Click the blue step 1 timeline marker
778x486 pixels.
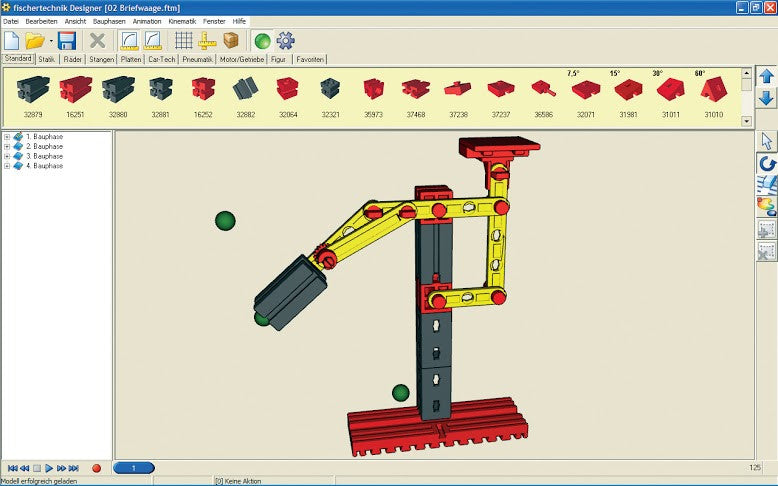[x=134, y=468]
